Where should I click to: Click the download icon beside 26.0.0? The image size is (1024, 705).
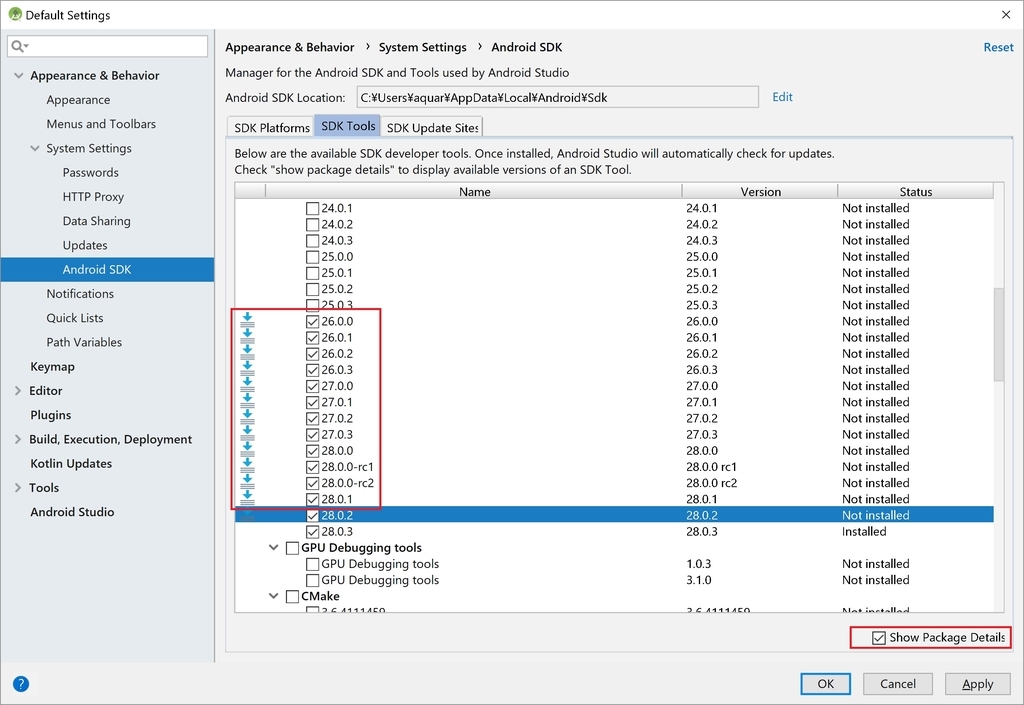248,320
